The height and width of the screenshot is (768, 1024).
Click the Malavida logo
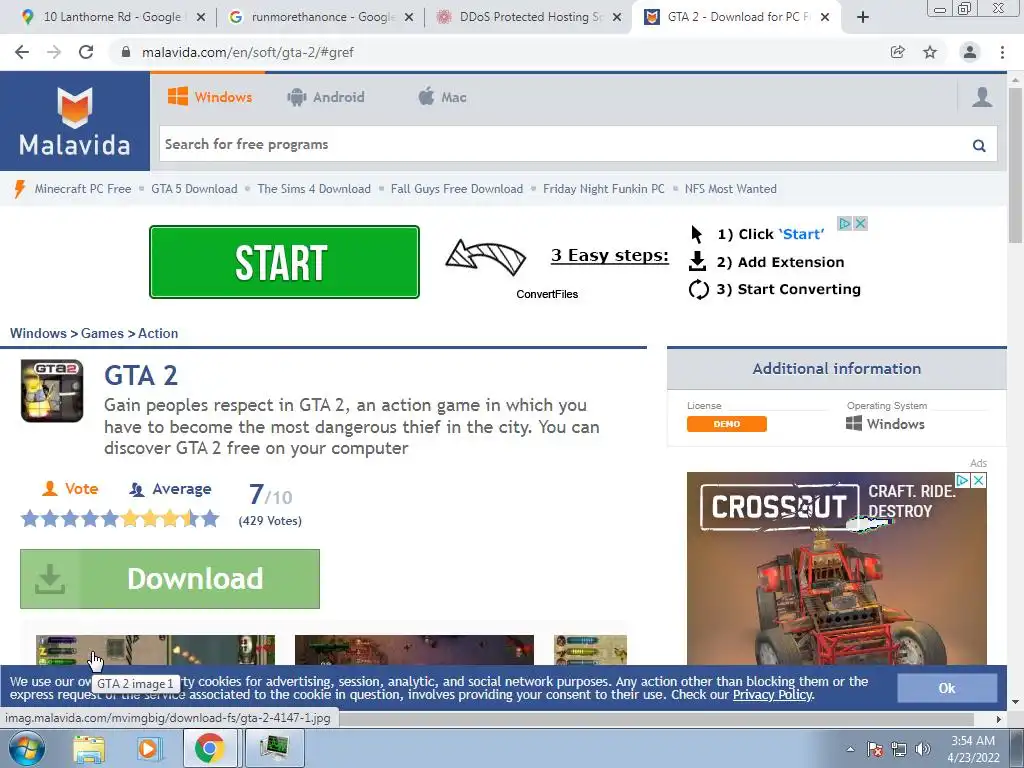74,121
